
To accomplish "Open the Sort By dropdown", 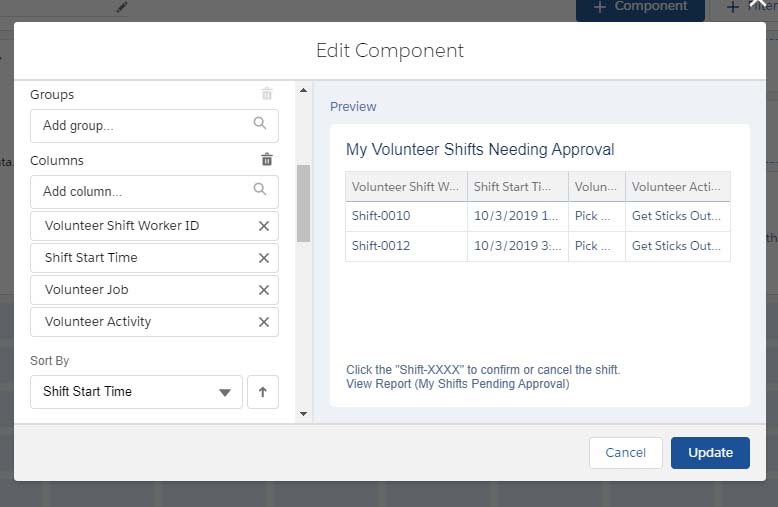I will click(136, 392).
